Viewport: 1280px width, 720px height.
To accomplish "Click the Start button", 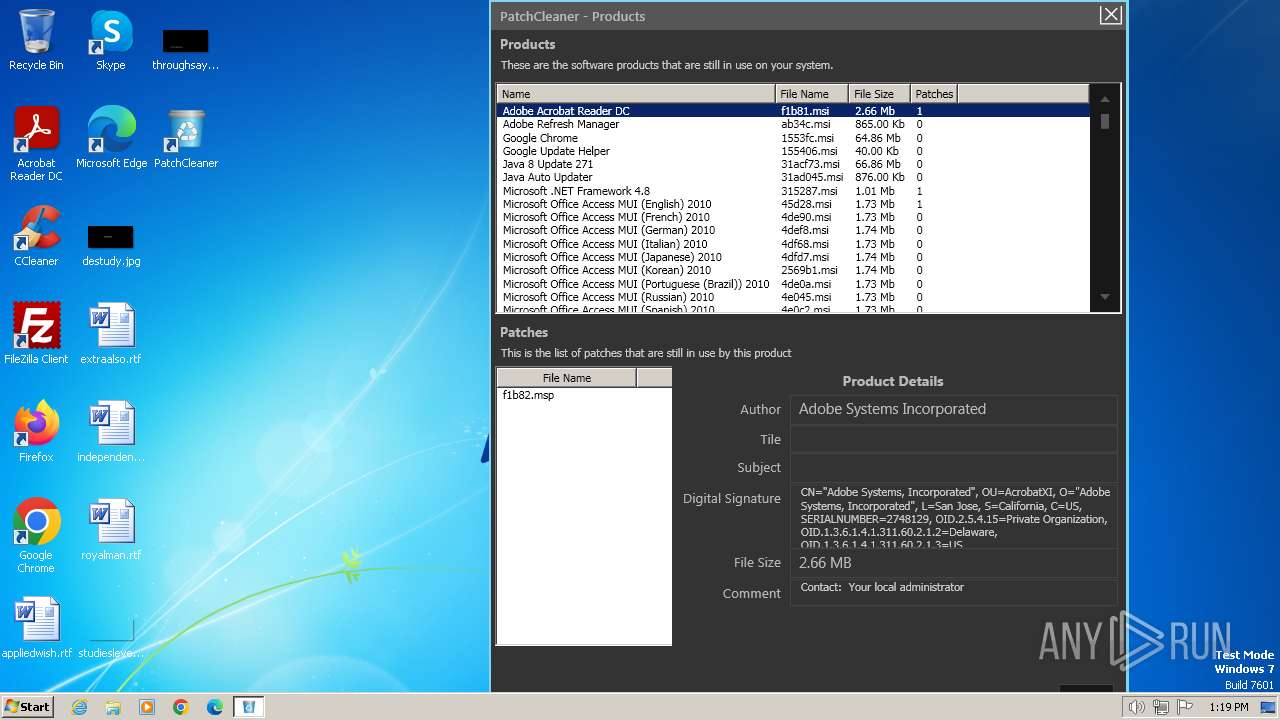I will tap(28, 706).
